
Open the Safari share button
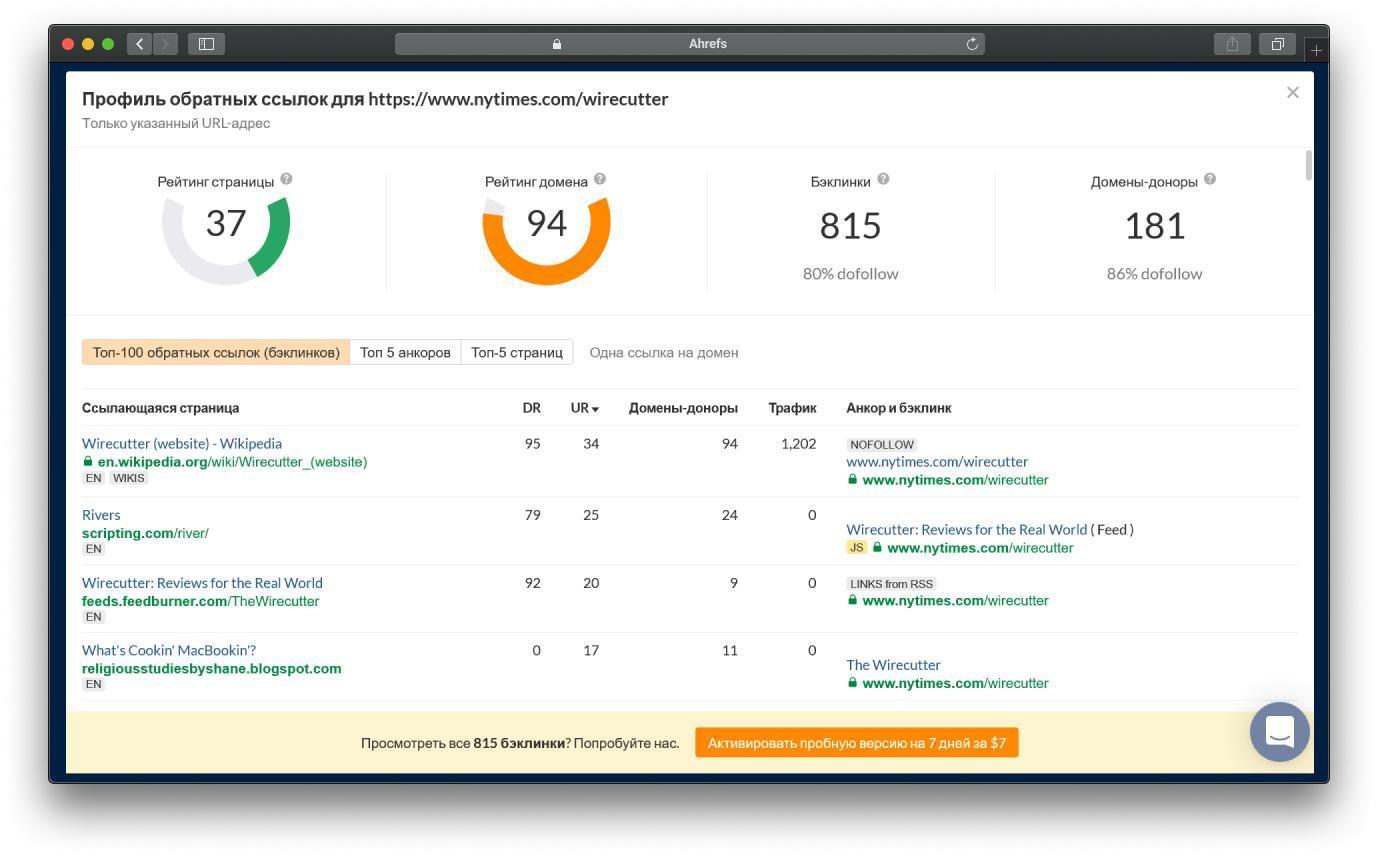tap(1232, 44)
